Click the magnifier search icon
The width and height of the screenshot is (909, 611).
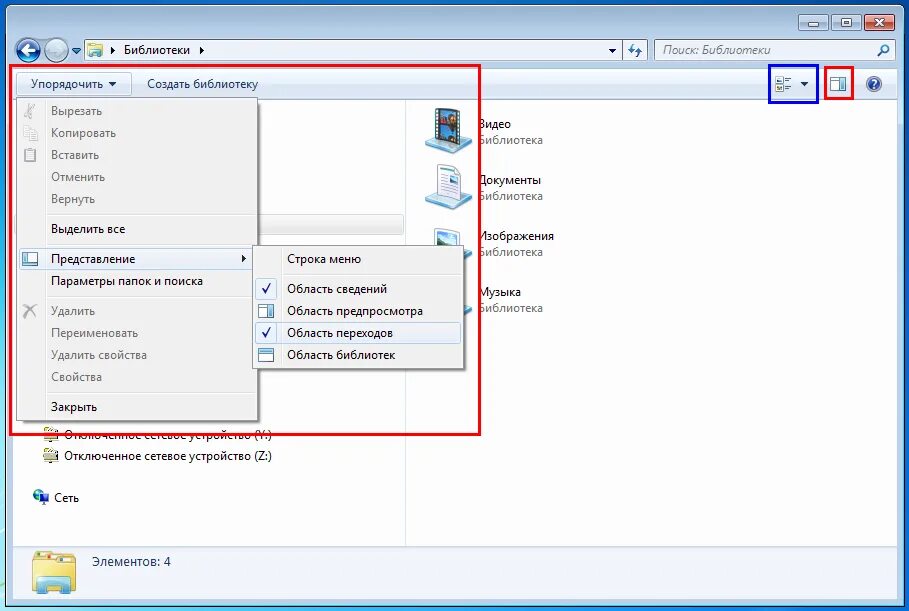[x=883, y=50]
